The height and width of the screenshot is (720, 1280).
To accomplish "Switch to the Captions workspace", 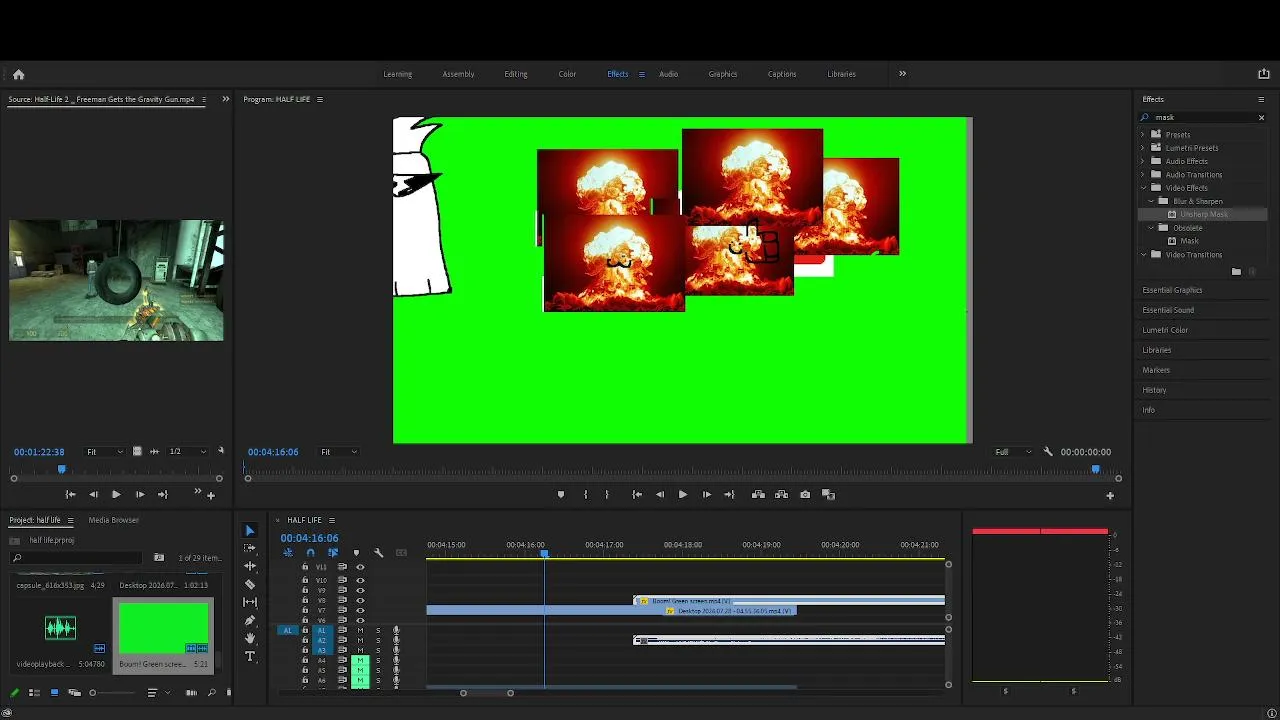I will click(x=782, y=74).
